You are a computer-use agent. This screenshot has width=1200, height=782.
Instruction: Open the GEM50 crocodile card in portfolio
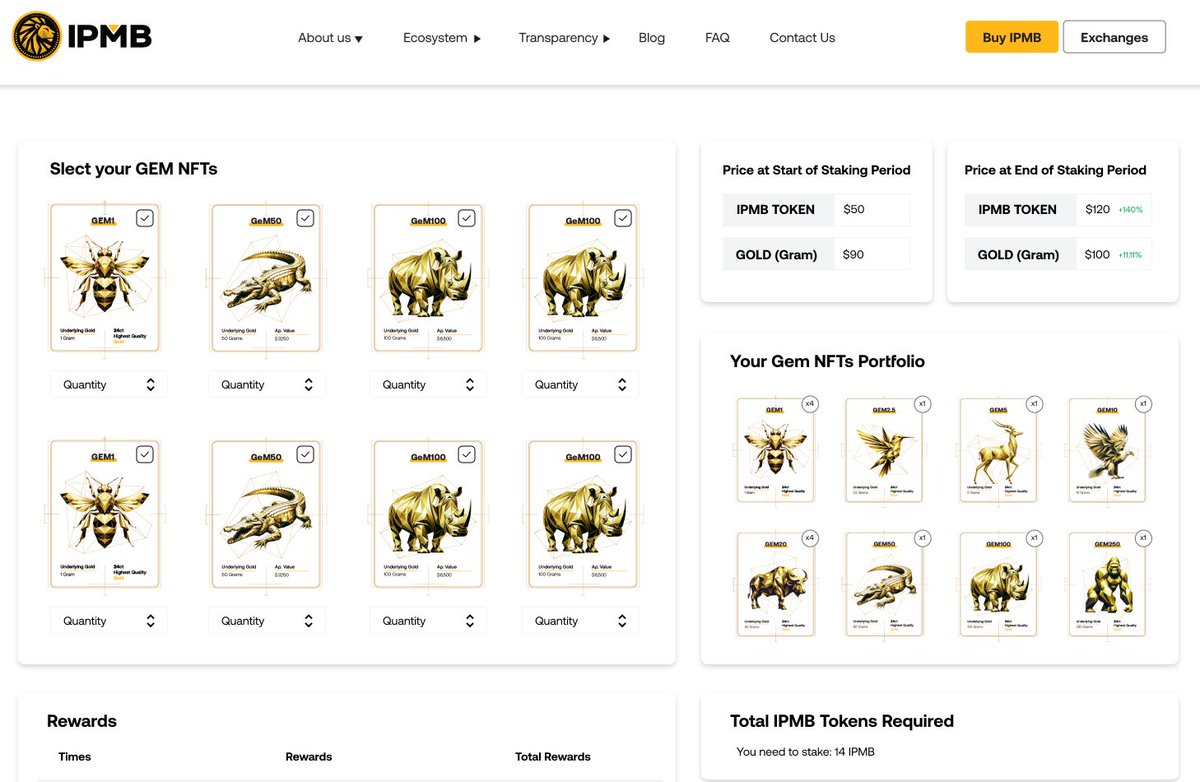(884, 585)
